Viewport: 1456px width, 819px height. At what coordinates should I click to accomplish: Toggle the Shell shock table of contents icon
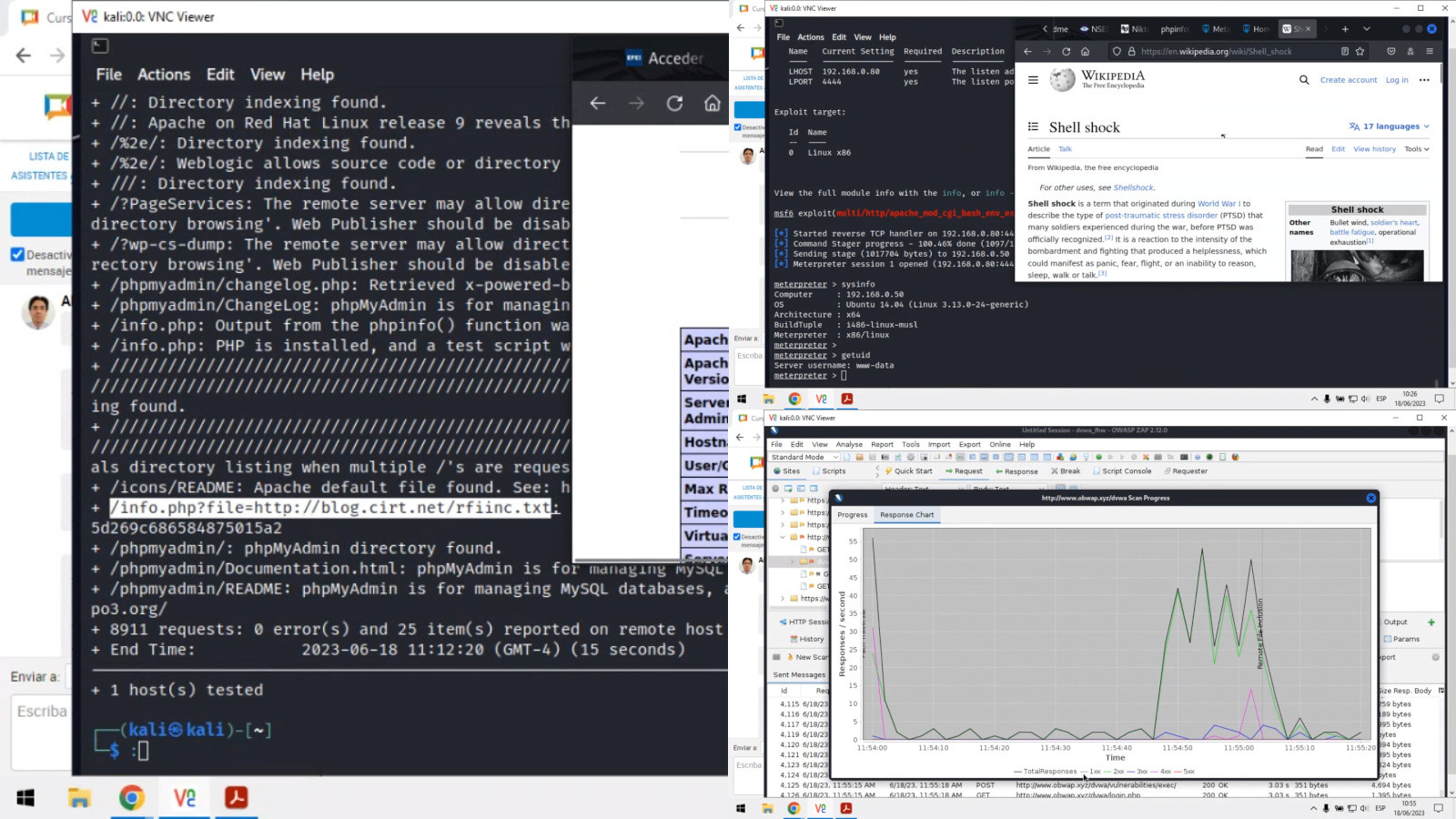[1033, 126]
